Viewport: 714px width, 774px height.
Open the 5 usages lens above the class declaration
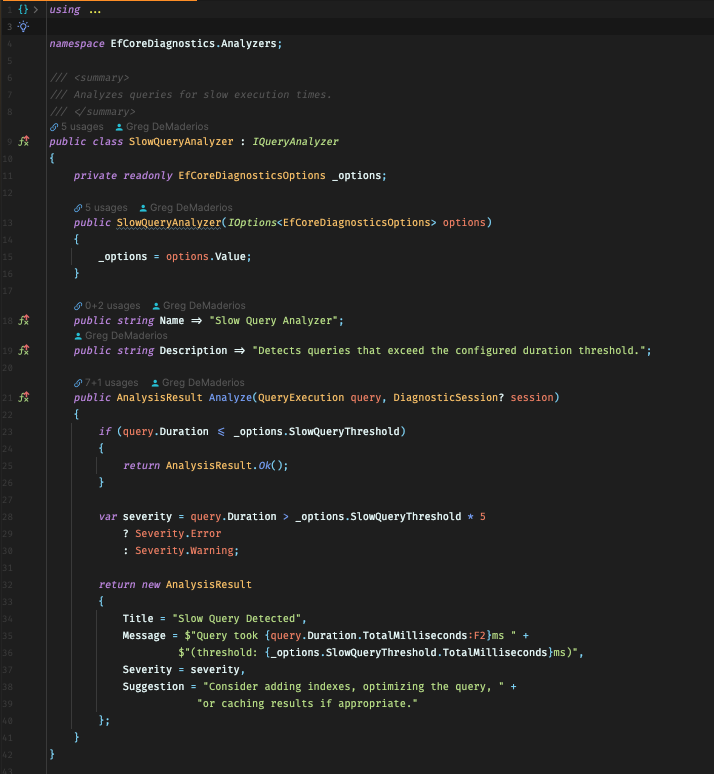point(77,127)
